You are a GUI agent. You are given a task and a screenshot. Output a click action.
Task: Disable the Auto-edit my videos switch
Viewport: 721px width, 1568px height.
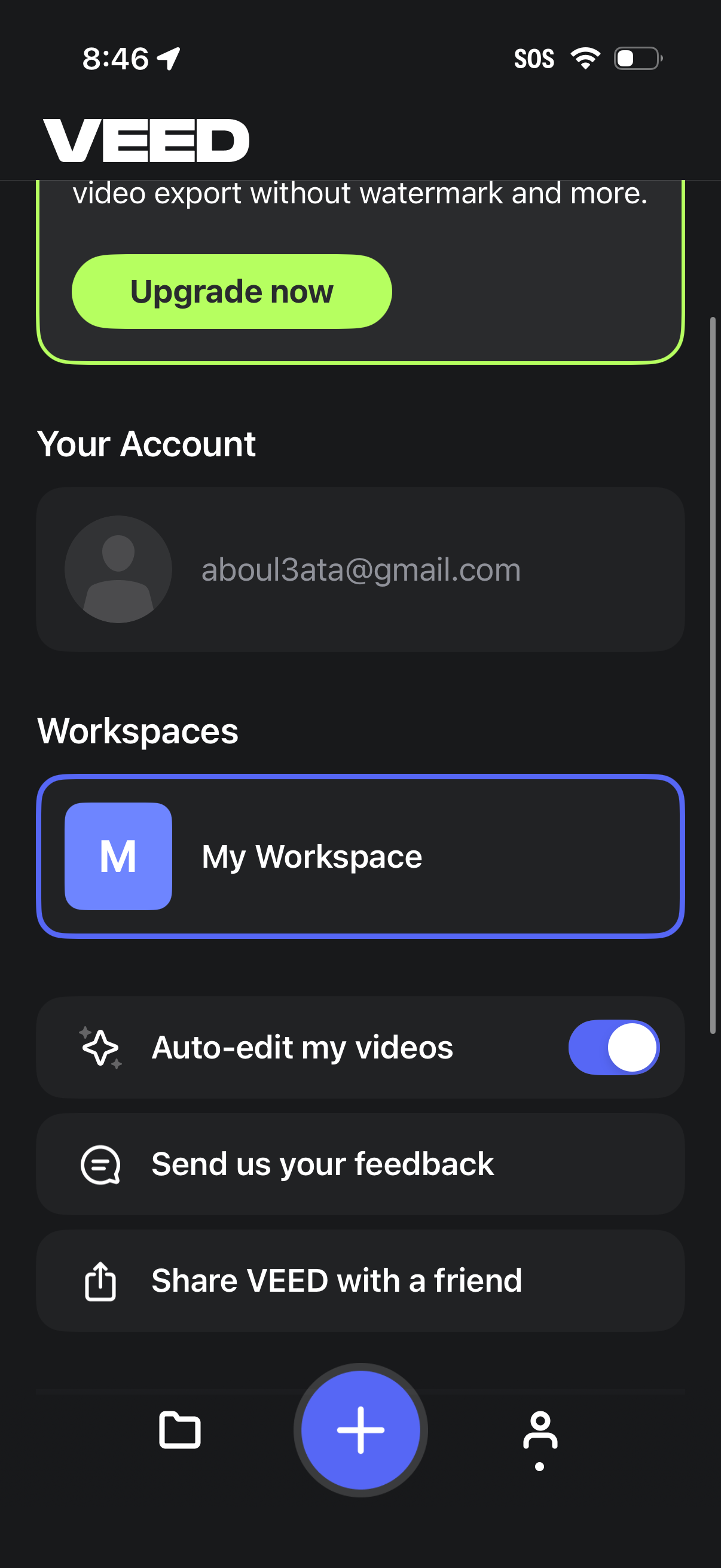point(613,1047)
